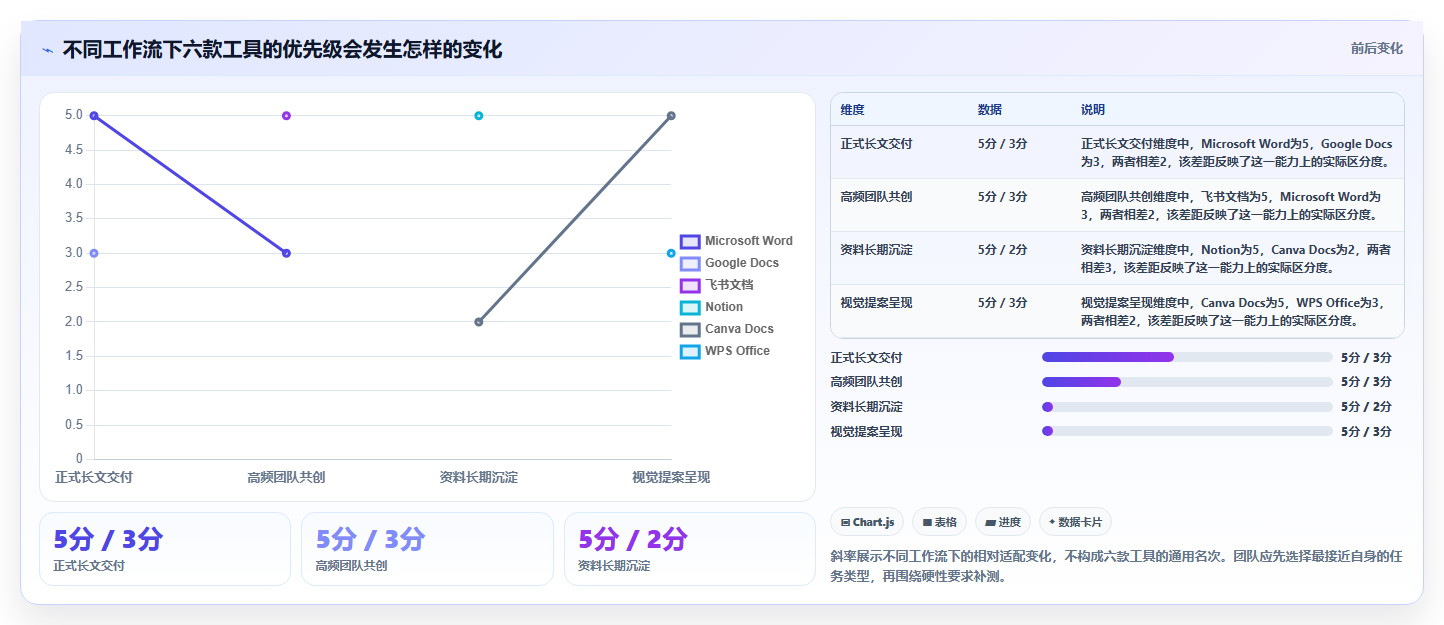Viewport: 1444px width, 625px height.
Task: Click Canva Docs point at 5.0 on 视觉提案呈现
Action: click(x=671, y=116)
